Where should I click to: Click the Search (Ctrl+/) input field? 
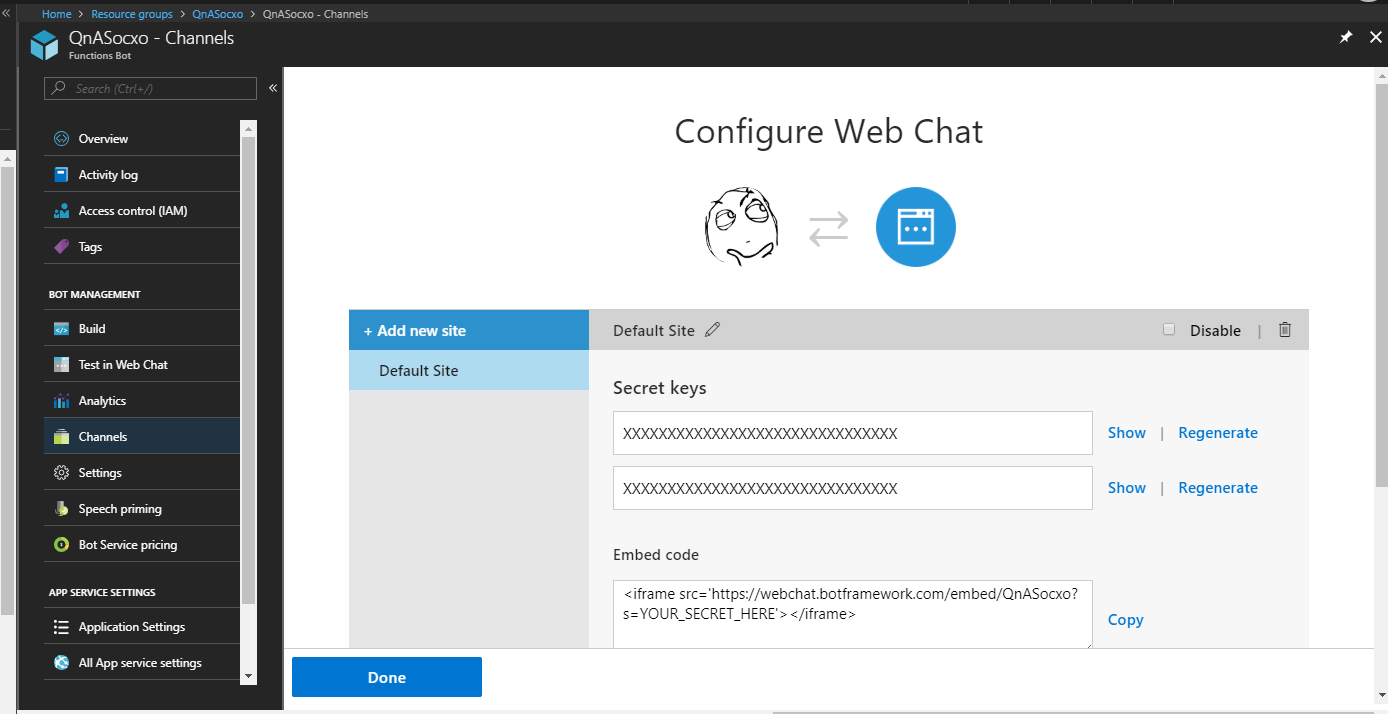(150, 88)
